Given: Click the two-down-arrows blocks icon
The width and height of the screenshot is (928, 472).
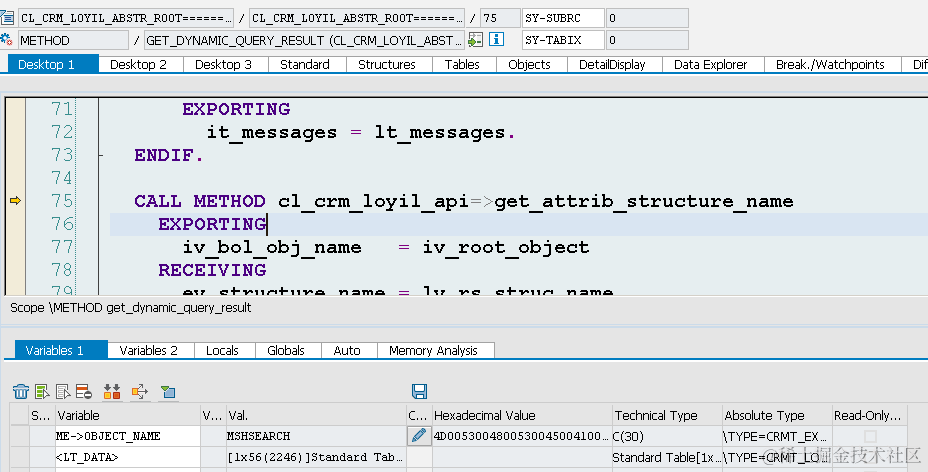Looking at the screenshot, I should [x=112, y=392].
